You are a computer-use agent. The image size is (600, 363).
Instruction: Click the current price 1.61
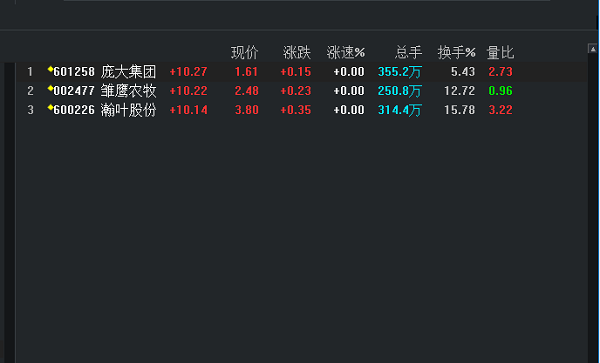[x=246, y=72]
